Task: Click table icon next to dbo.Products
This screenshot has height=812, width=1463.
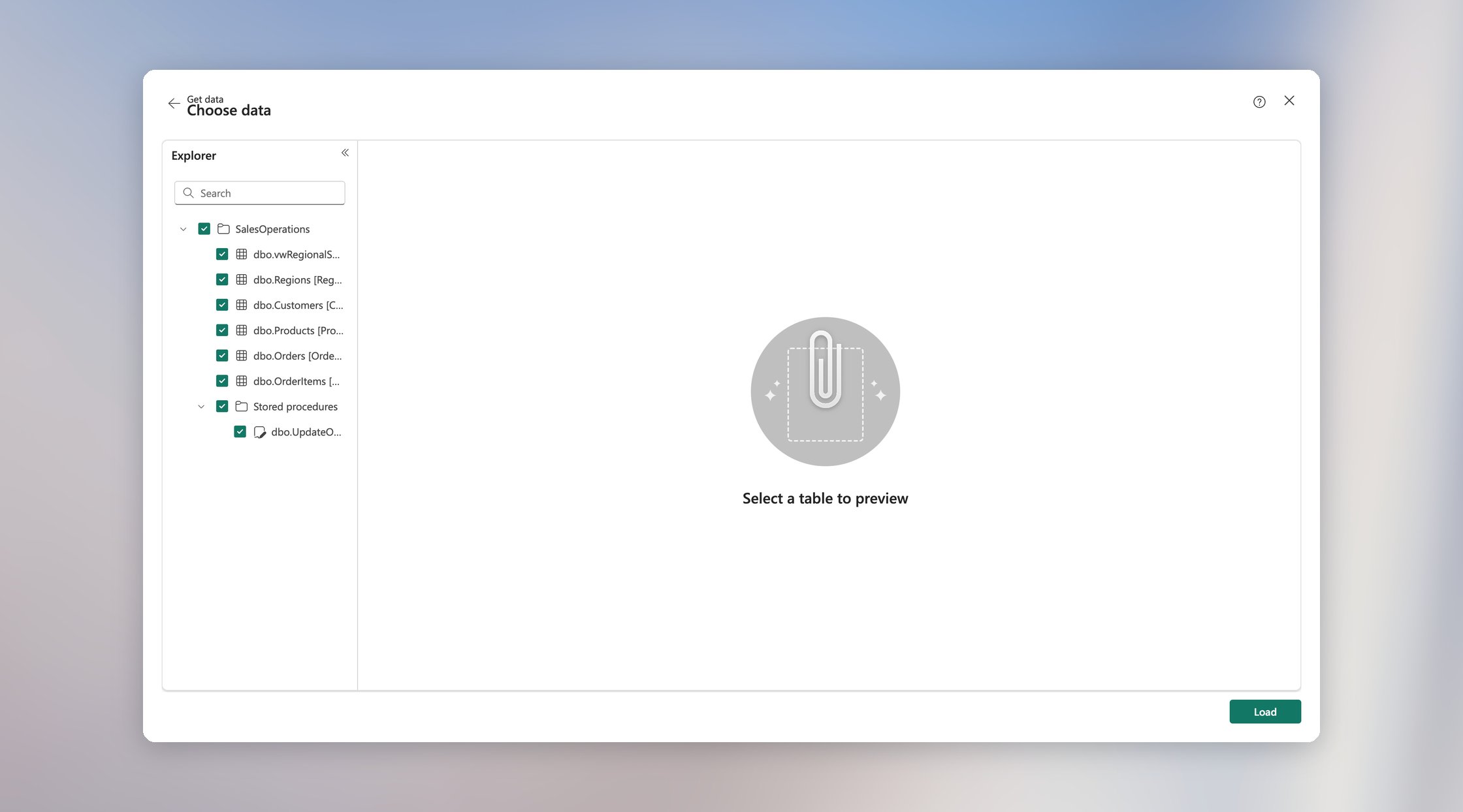Action: point(242,330)
